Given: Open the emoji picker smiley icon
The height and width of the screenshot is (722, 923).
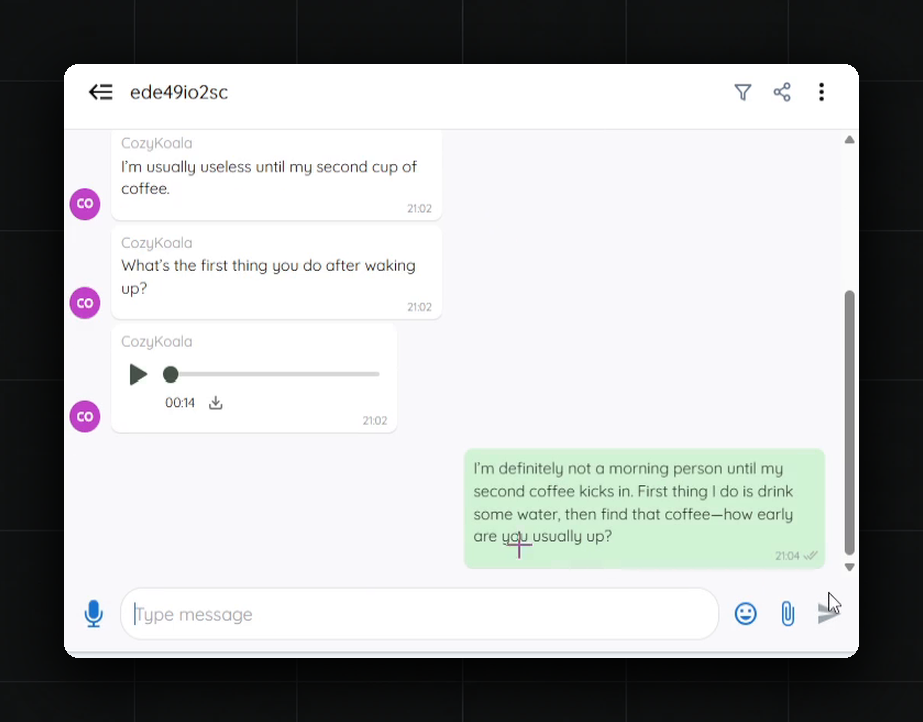Looking at the screenshot, I should 745,614.
